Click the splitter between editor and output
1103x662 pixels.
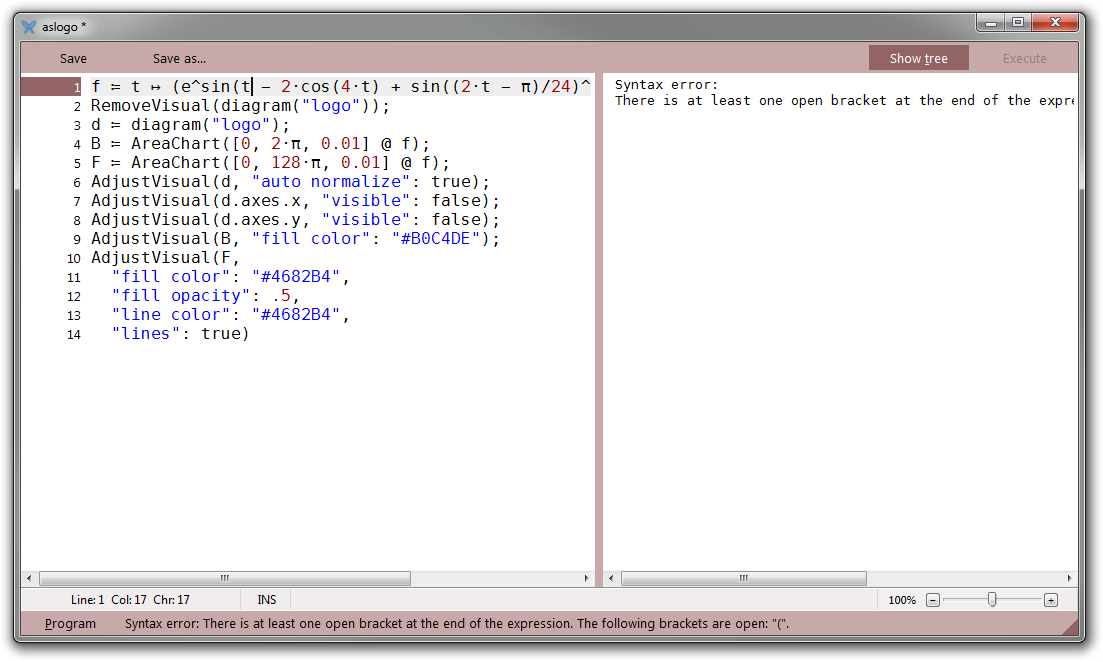(599, 330)
